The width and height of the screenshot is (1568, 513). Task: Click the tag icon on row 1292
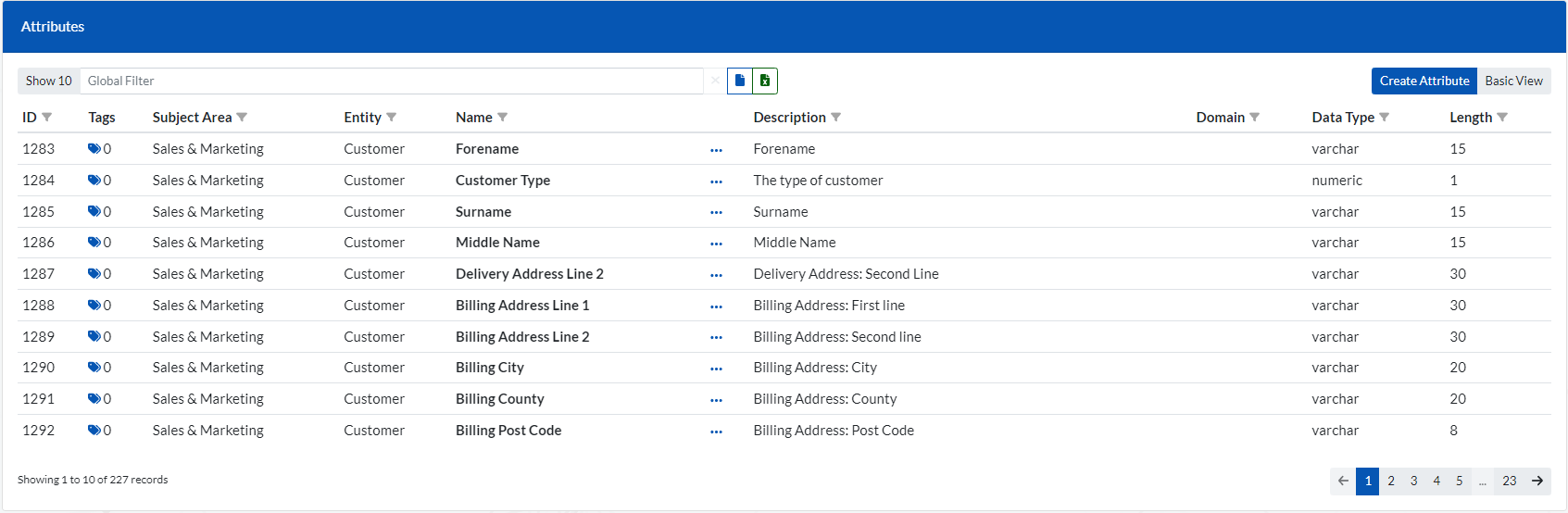(x=94, y=431)
